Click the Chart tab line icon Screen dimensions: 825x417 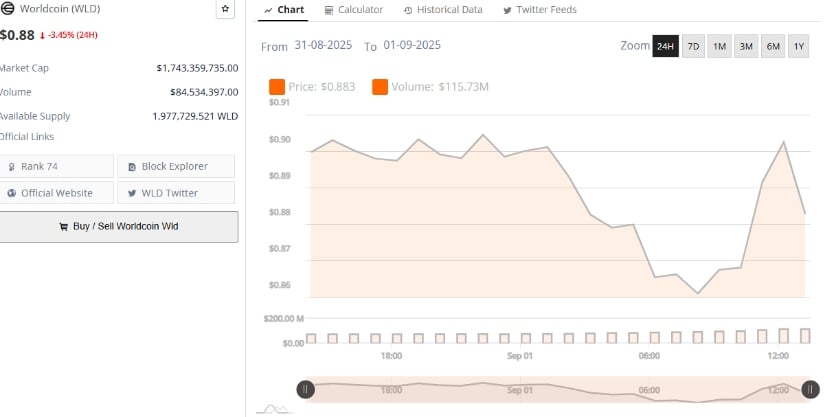pos(268,11)
